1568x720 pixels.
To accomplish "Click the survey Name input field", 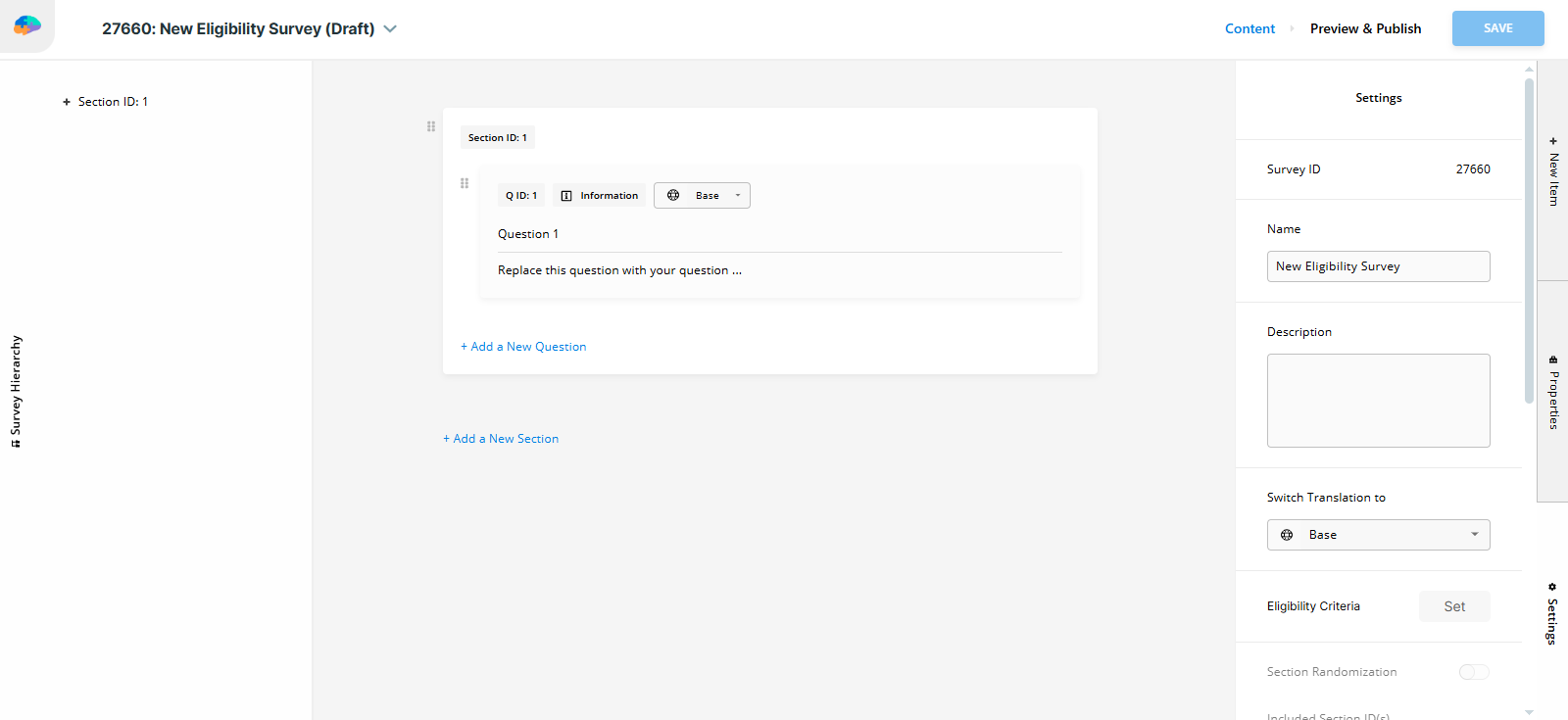I will tap(1378, 266).
